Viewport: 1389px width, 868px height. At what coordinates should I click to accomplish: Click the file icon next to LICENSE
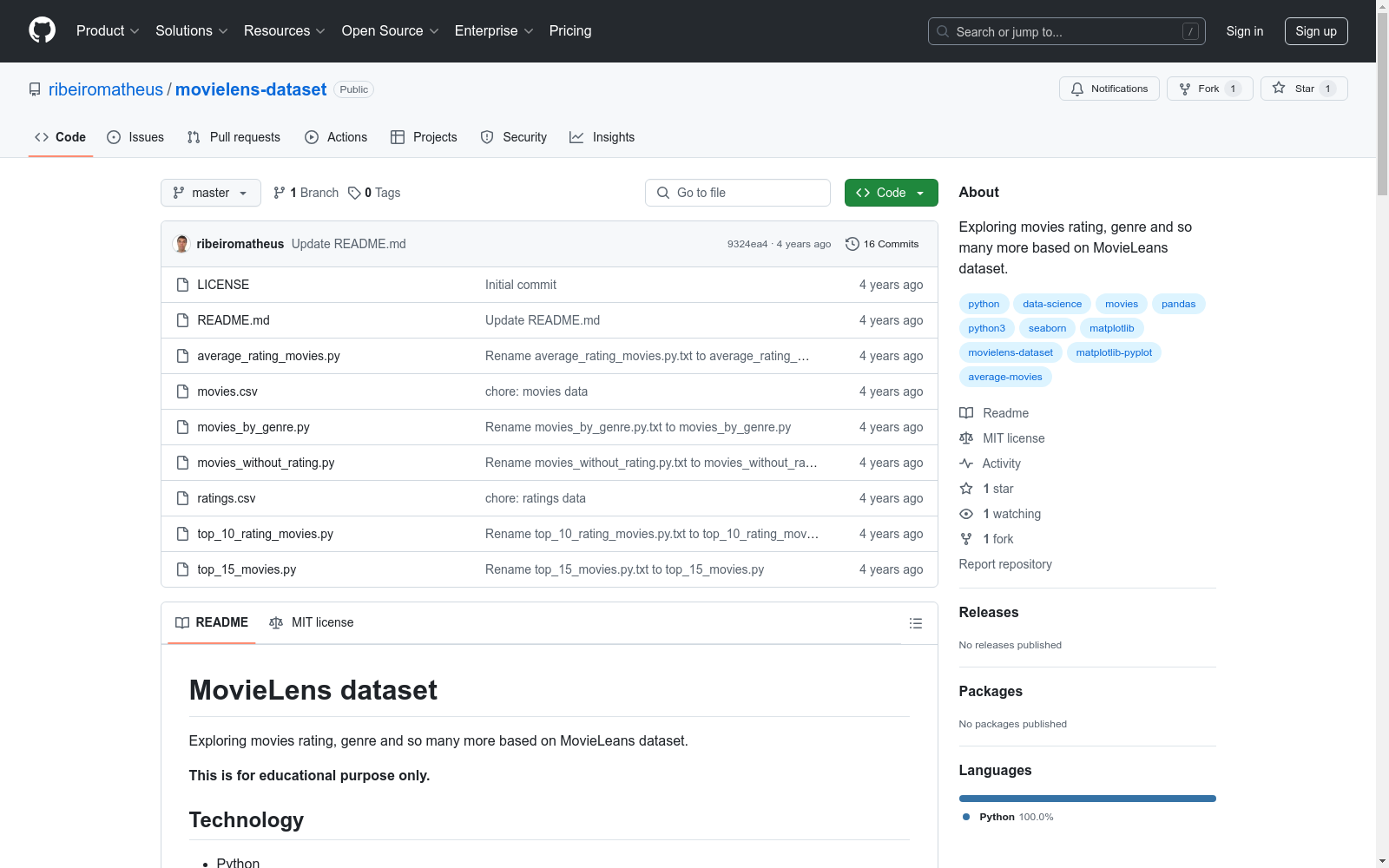(182, 285)
